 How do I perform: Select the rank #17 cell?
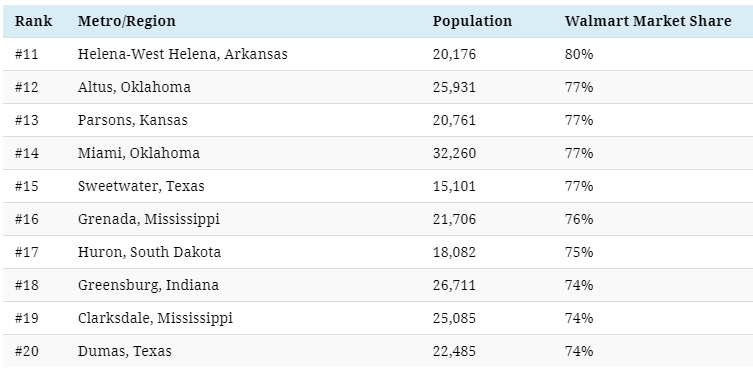[26, 252]
